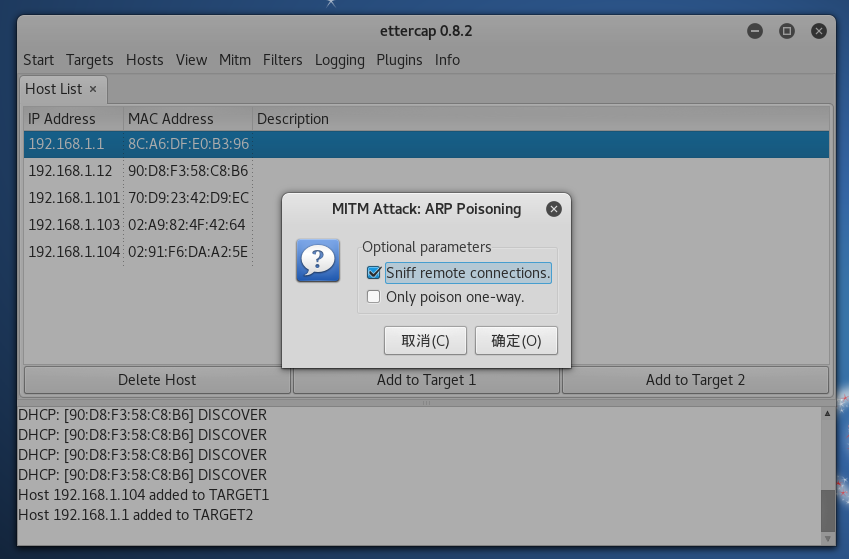Open the Hosts menu
This screenshot has width=849, height=559.
(x=145, y=60)
